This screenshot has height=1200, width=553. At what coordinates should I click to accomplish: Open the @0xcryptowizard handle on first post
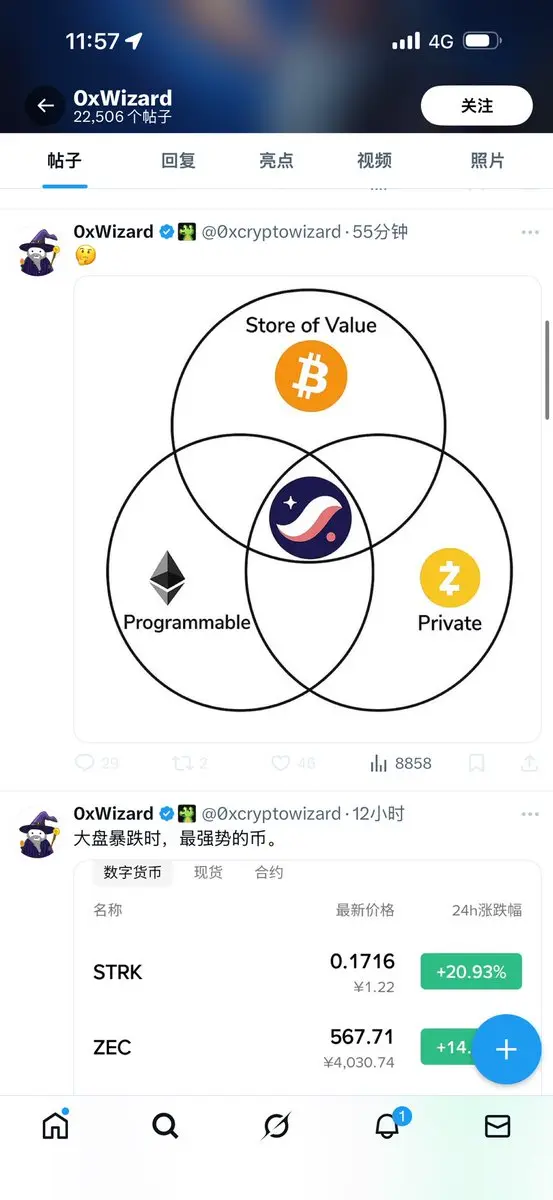coord(271,231)
